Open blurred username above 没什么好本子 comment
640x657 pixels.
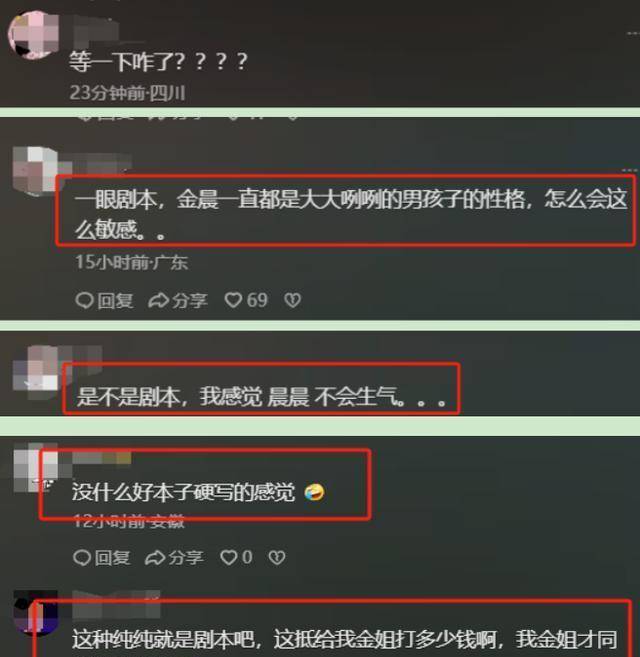(x=101, y=458)
